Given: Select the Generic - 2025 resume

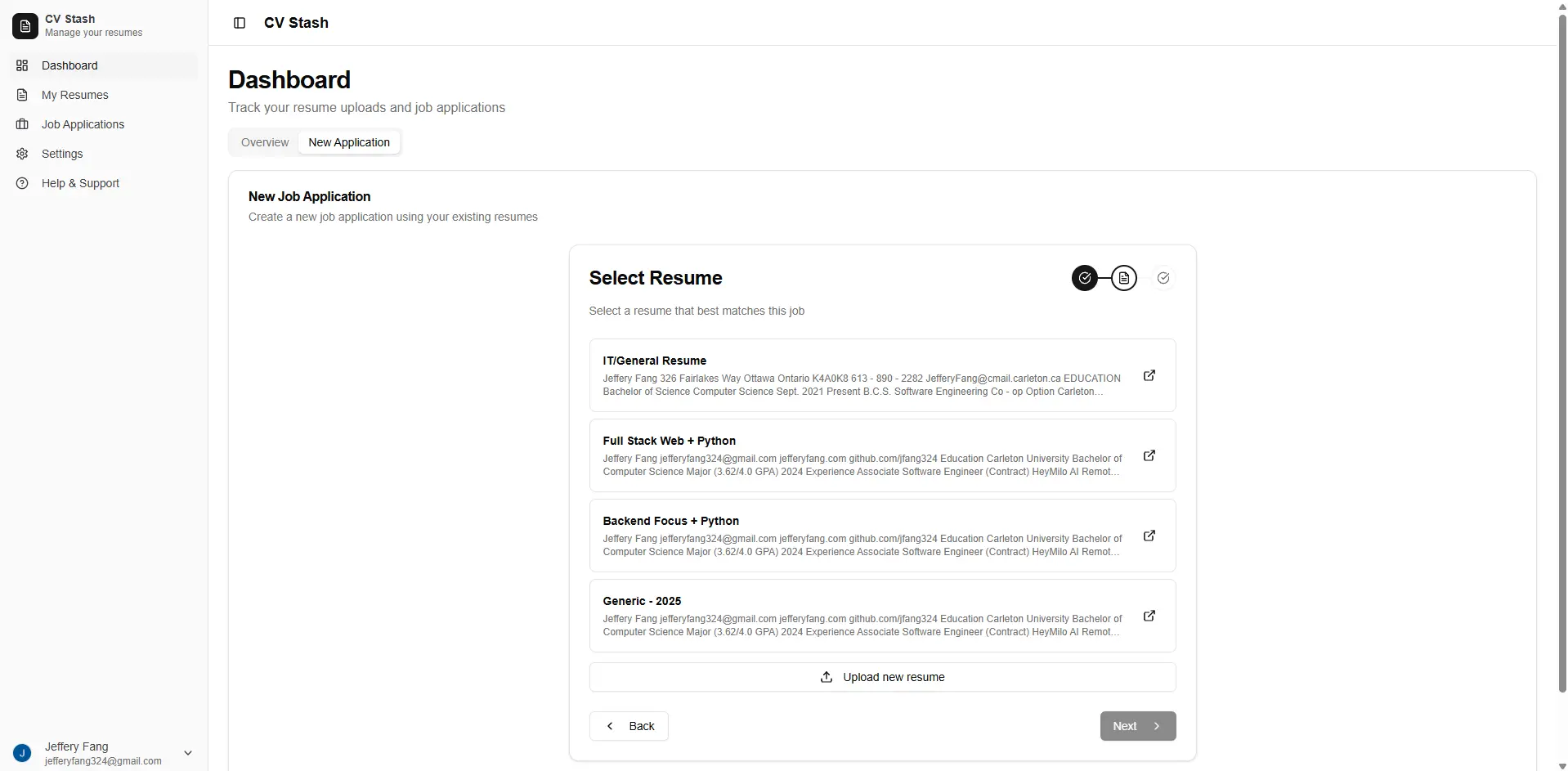Looking at the screenshot, I should [882, 616].
